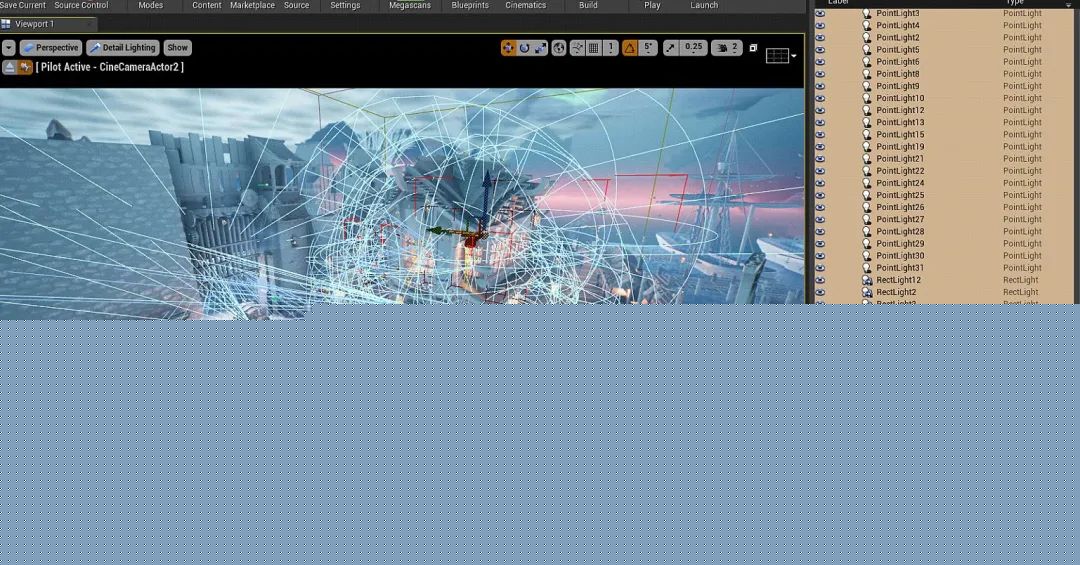Open the viewport options dropdown arrow
Image resolution: width=1080 pixels, height=565 pixels.
(x=9, y=48)
